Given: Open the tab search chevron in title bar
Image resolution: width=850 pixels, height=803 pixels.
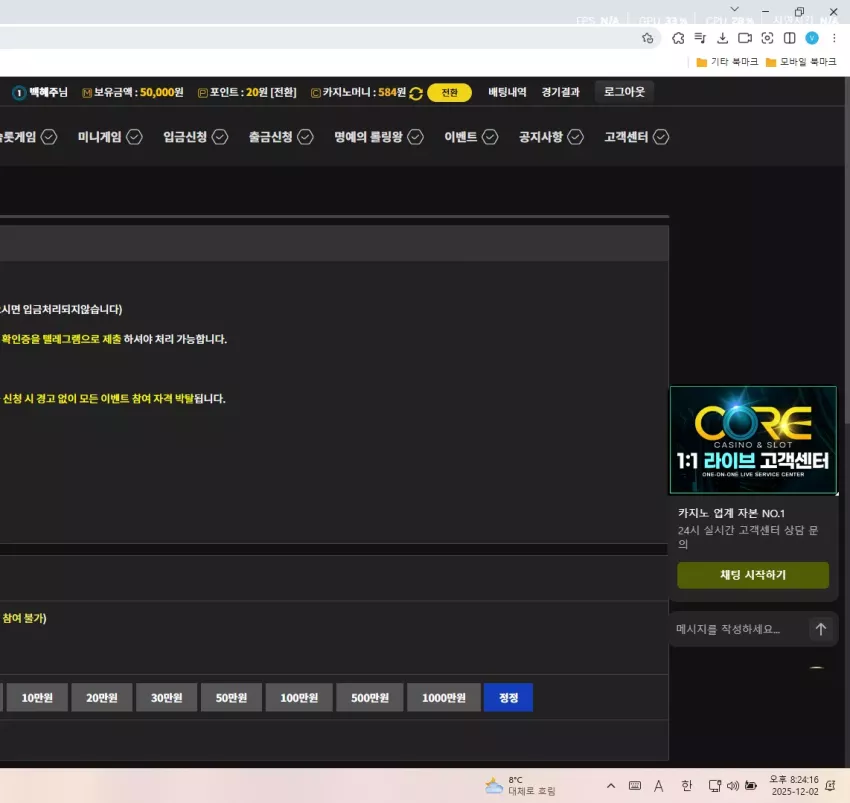Looking at the screenshot, I should (735, 9).
